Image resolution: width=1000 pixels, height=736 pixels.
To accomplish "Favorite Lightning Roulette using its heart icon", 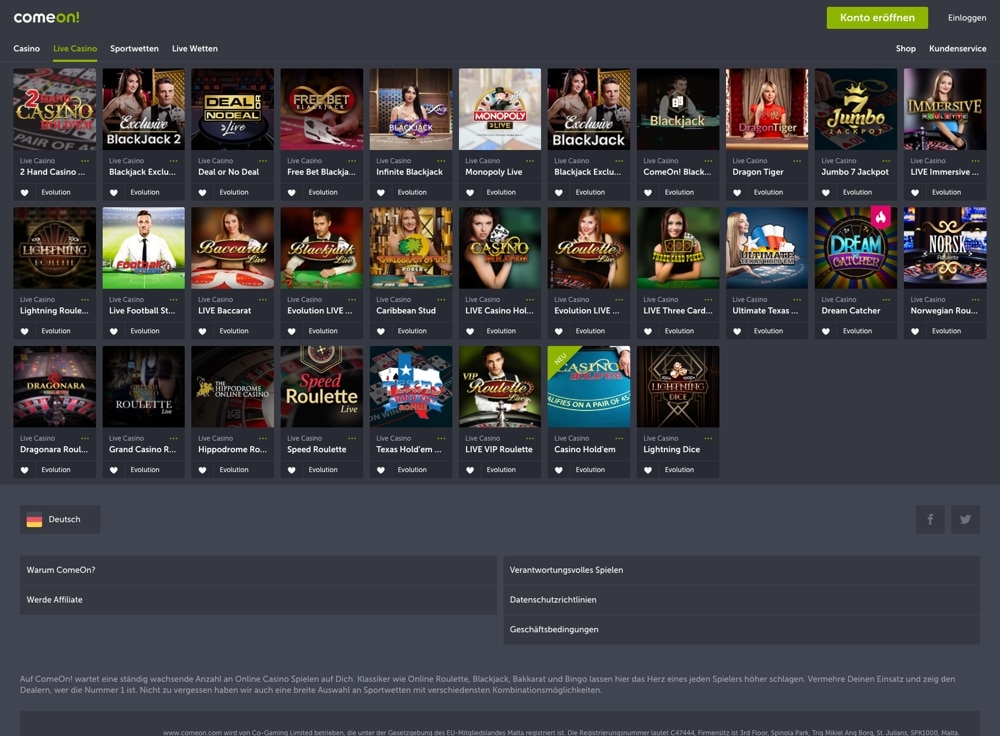I will pos(24,332).
